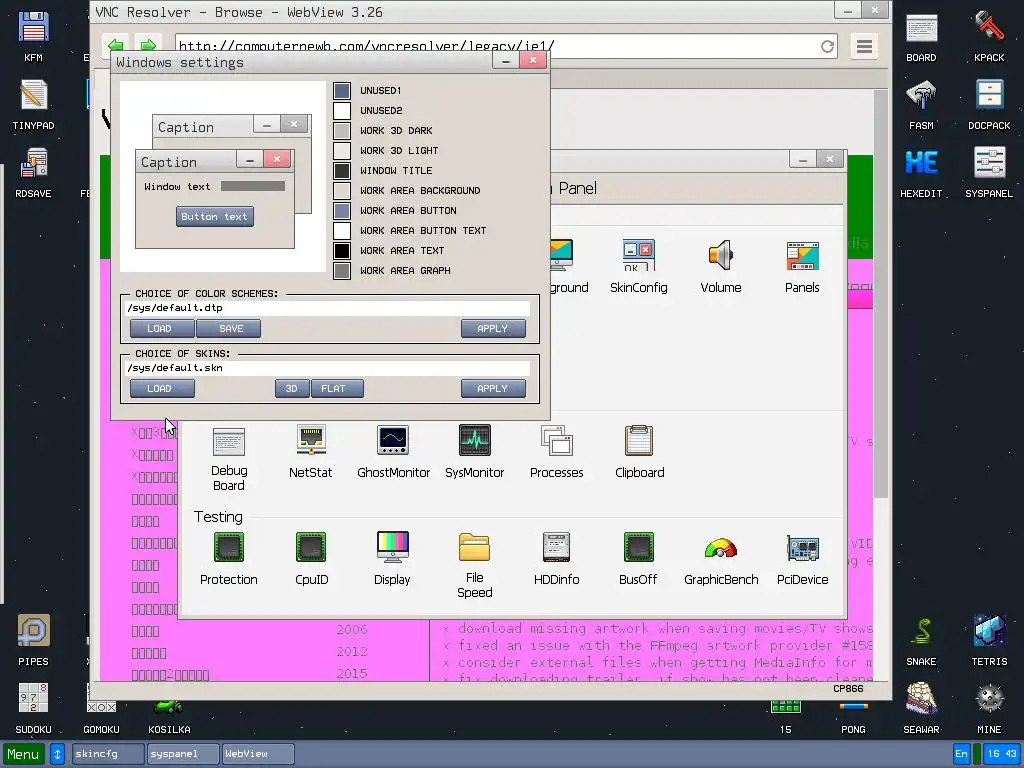This screenshot has height=768, width=1024.
Task: Click the /sys/default.skn skin path field
Action: point(327,368)
